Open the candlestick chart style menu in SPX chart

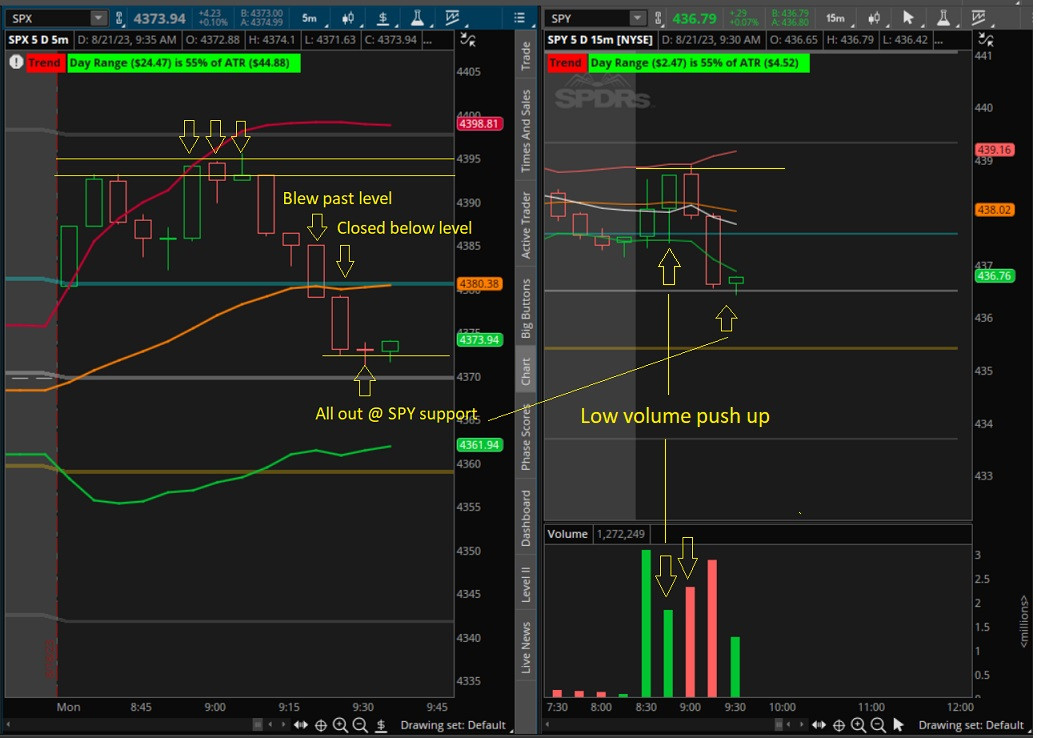348,18
